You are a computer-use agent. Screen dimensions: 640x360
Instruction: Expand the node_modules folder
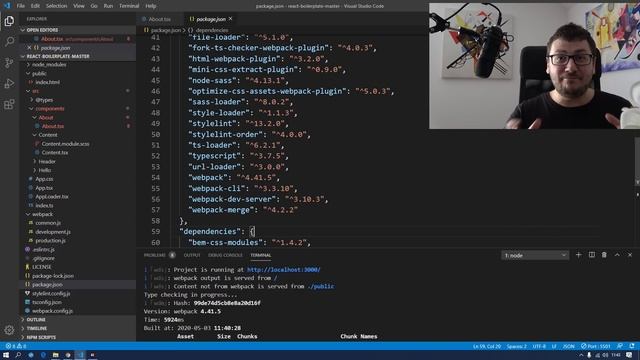78,65
